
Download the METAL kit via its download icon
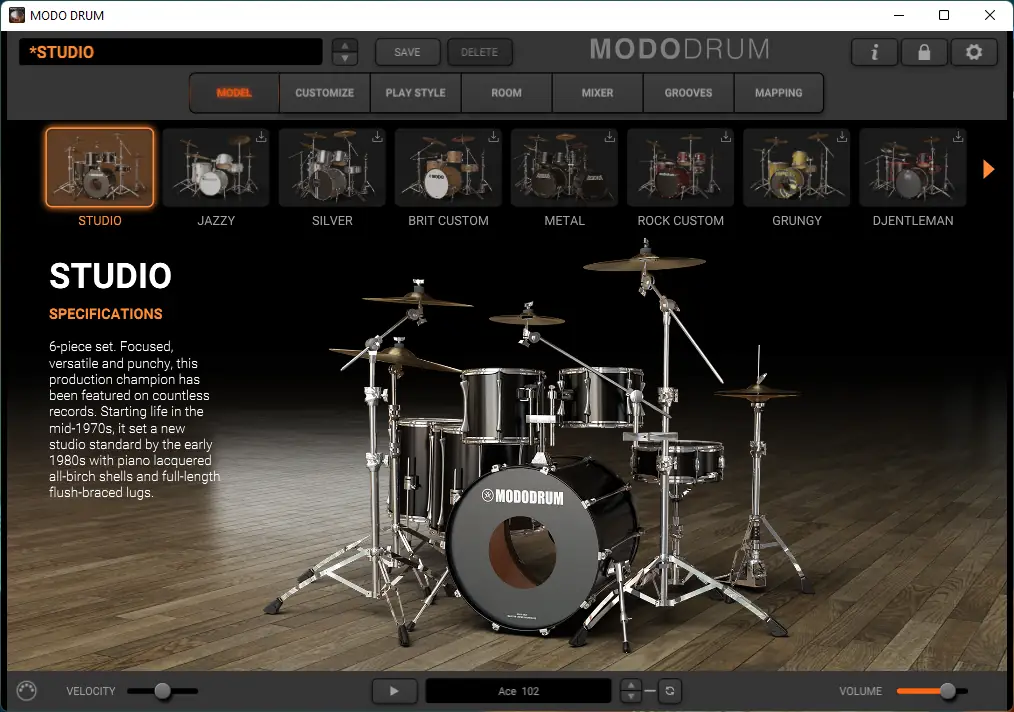point(609,136)
